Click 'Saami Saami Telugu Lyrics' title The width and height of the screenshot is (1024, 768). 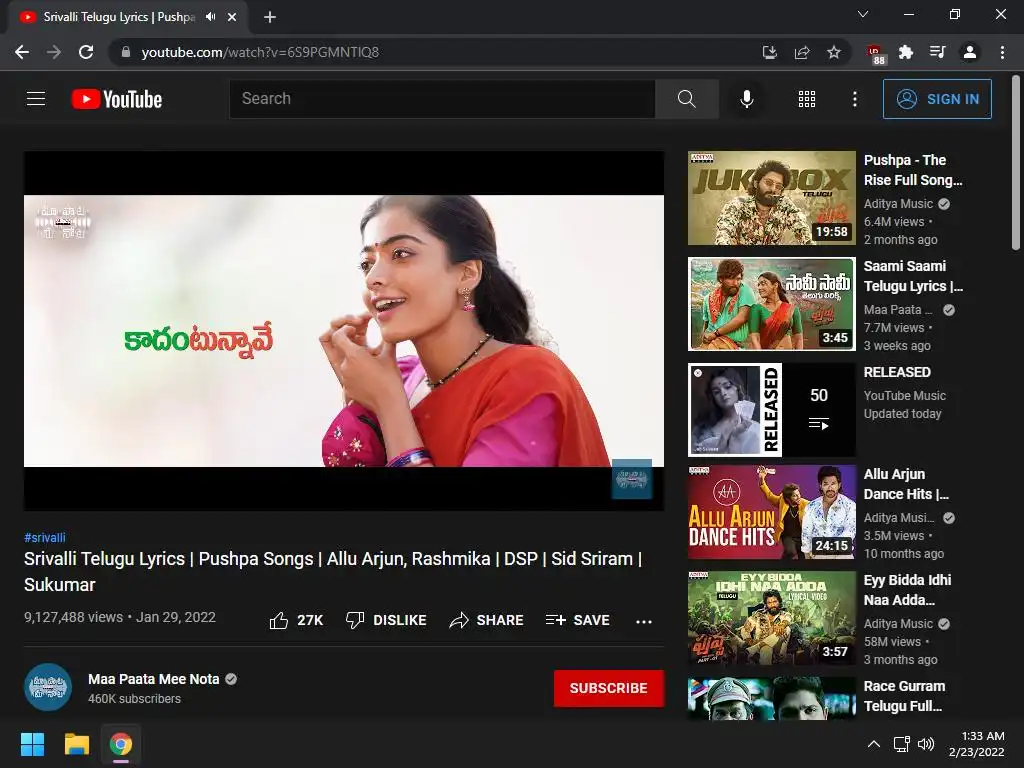click(913, 276)
